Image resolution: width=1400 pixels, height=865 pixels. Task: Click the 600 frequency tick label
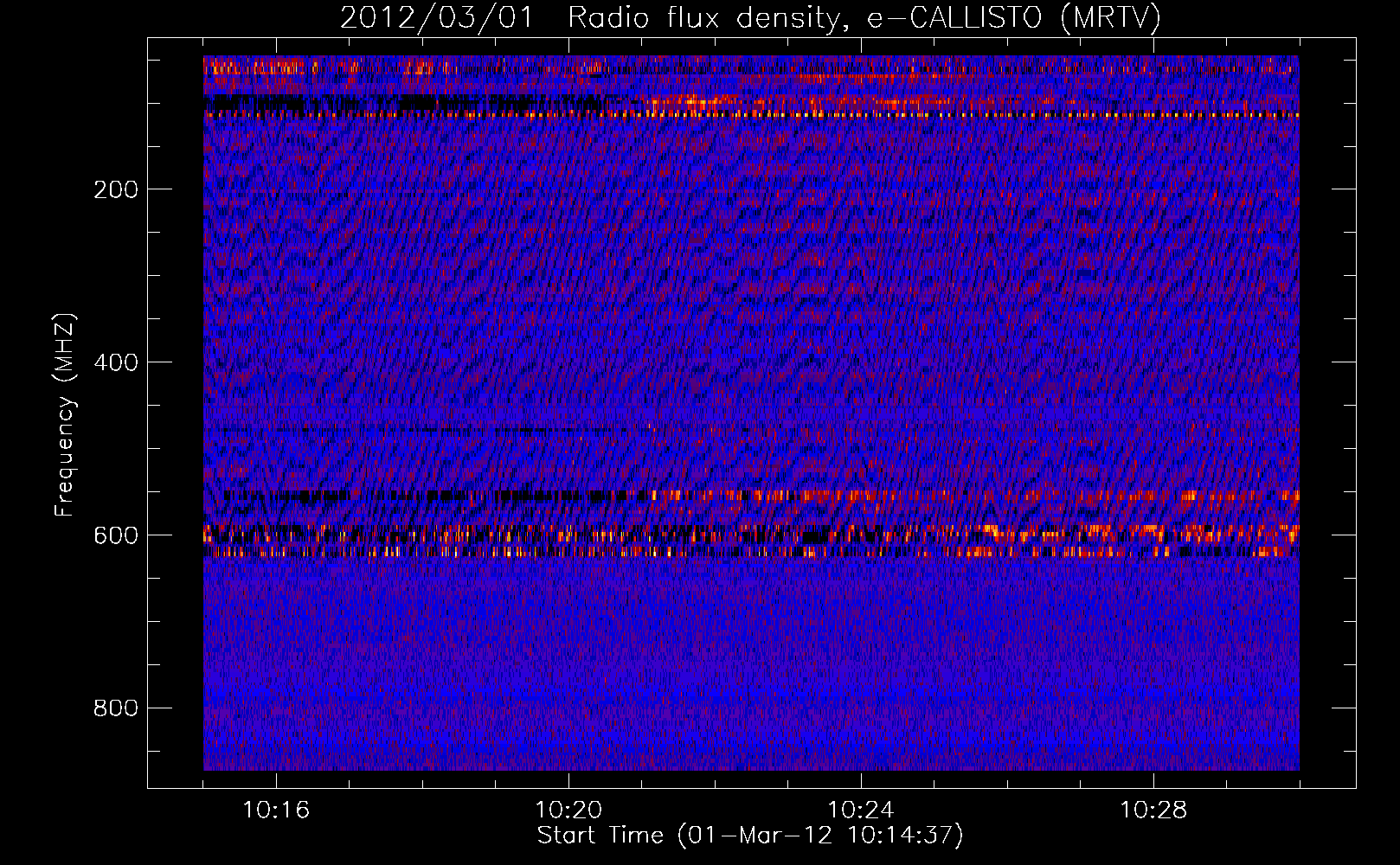click(116, 535)
